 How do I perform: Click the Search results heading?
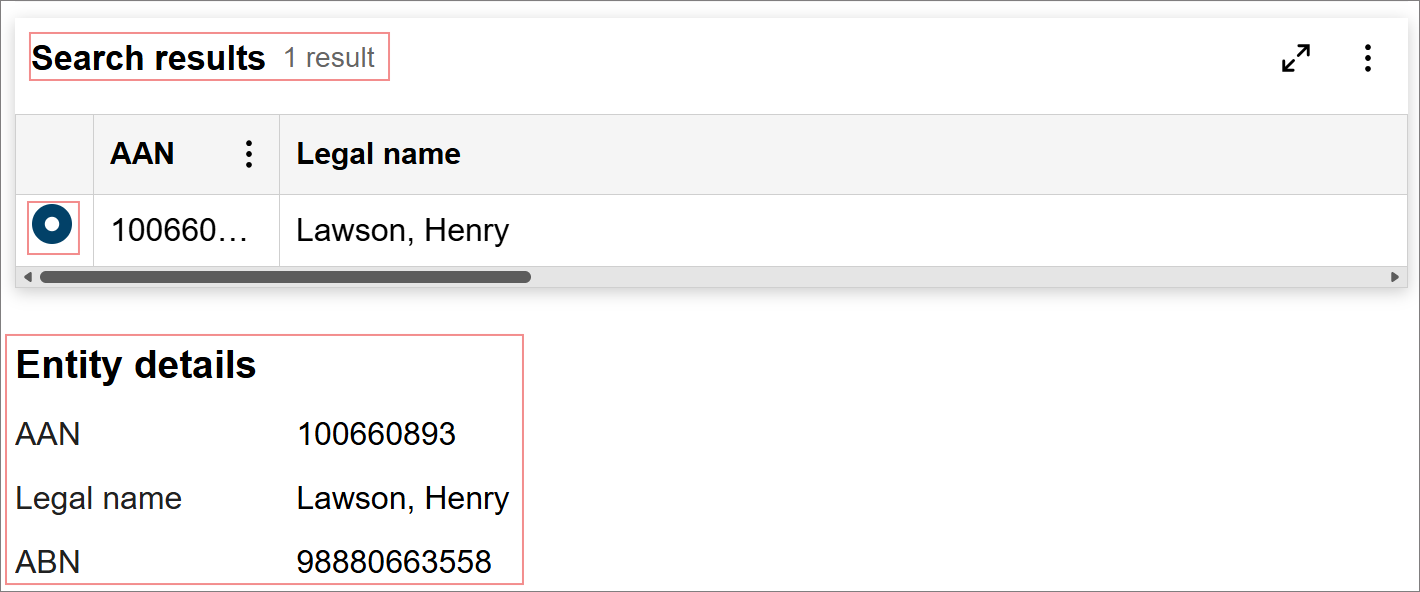point(148,57)
